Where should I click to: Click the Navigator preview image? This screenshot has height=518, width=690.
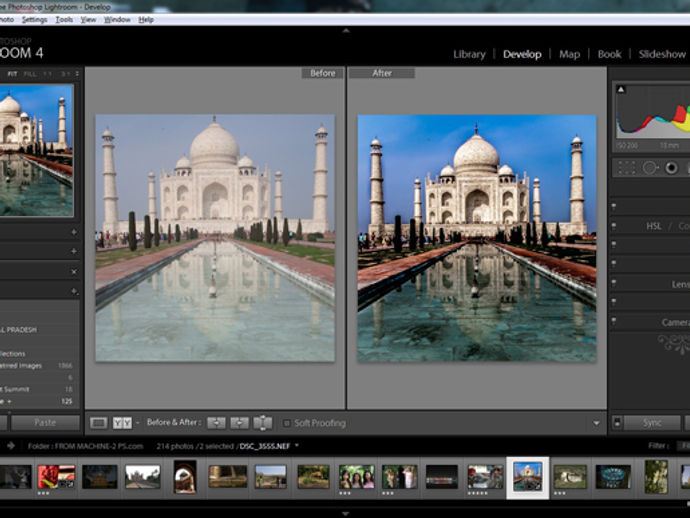pos(36,150)
